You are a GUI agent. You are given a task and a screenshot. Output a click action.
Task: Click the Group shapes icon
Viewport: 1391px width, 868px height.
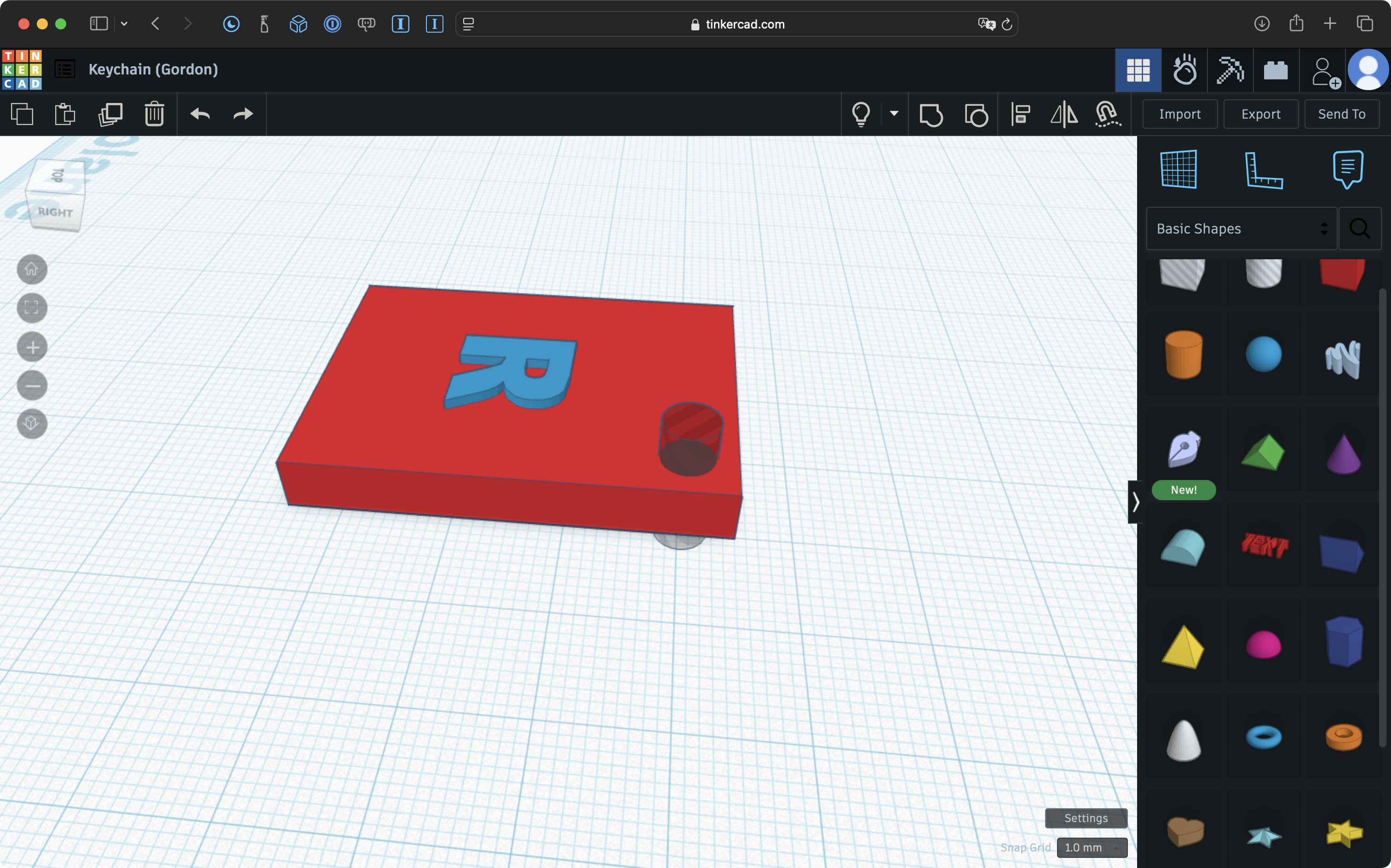tap(931, 114)
